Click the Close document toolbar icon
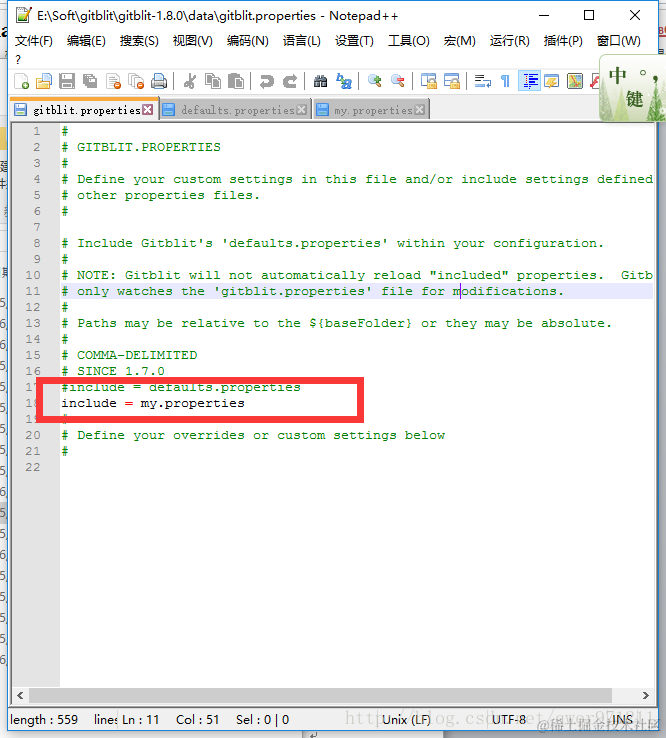The width and height of the screenshot is (666, 738). pyautogui.click(x=113, y=81)
